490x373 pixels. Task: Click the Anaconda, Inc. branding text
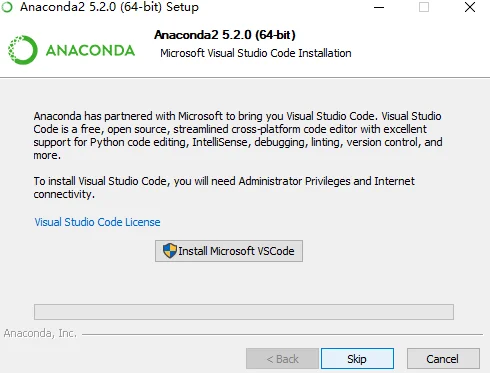point(40,333)
